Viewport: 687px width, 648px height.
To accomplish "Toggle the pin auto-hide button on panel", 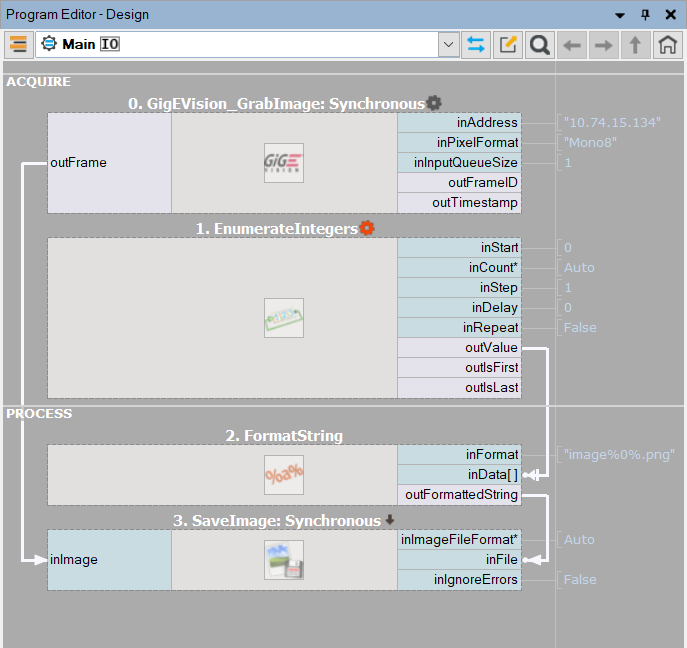I will 645,15.
